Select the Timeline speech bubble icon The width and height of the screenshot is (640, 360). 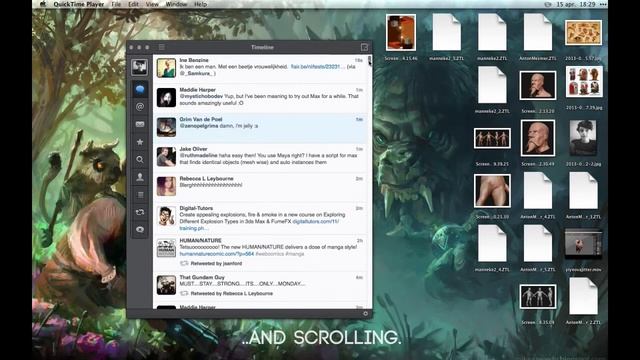tap(140, 89)
